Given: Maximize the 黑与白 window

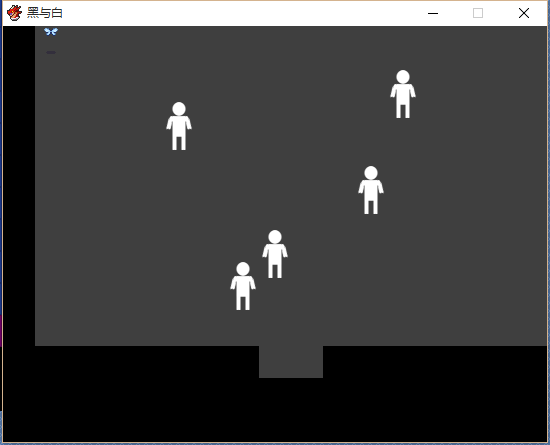Looking at the screenshot, I should 478,13.
